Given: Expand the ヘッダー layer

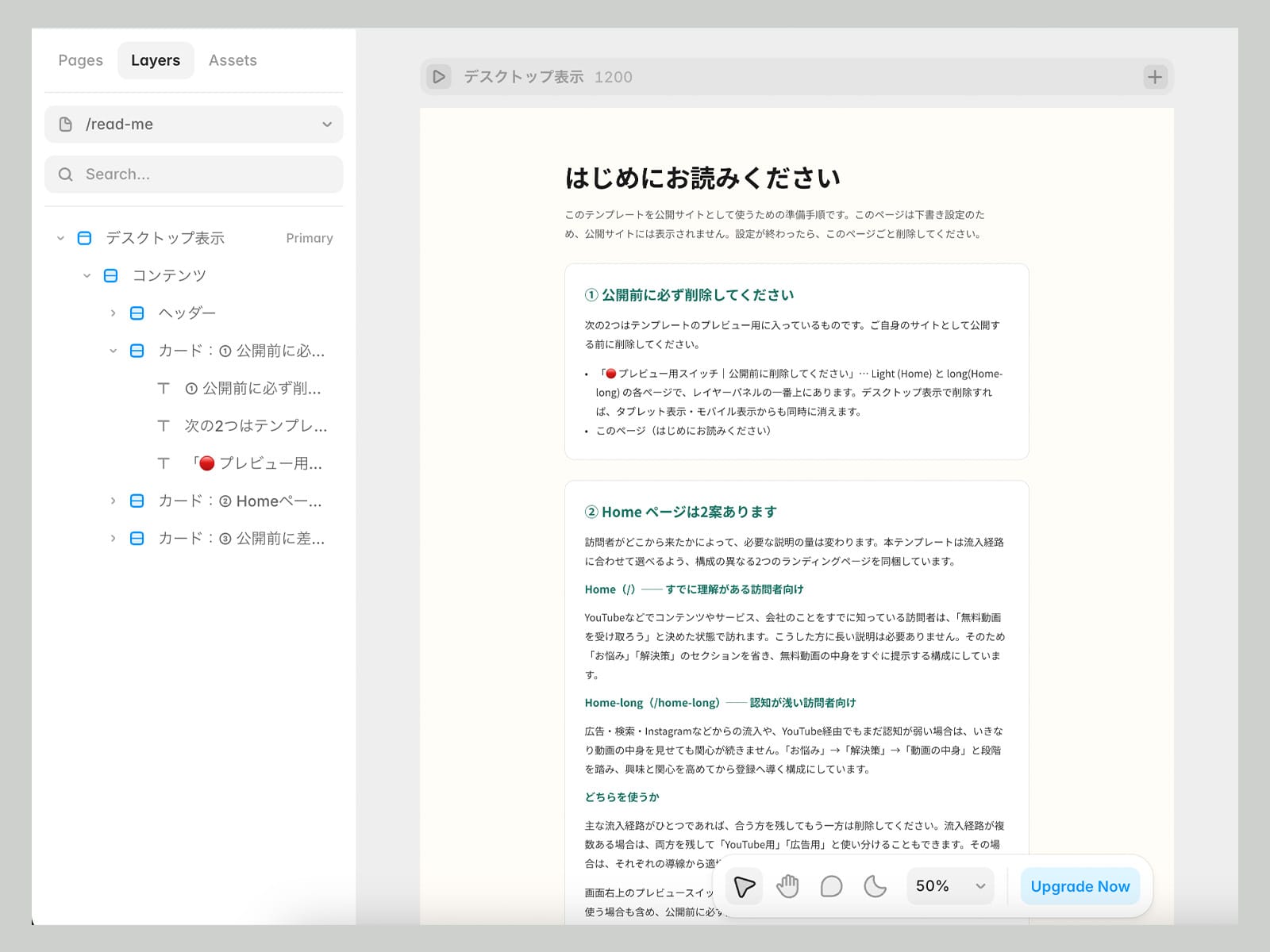Looking at the screenshot, I should coord(113,313).
